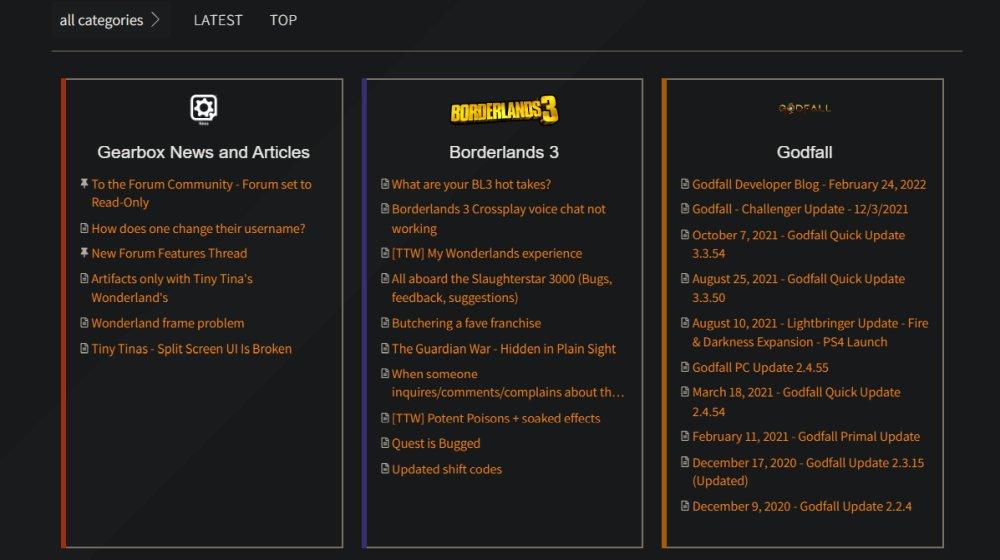
Task: Click document icon beside 'The Guardian War'
Action: [x=385, y=348]
